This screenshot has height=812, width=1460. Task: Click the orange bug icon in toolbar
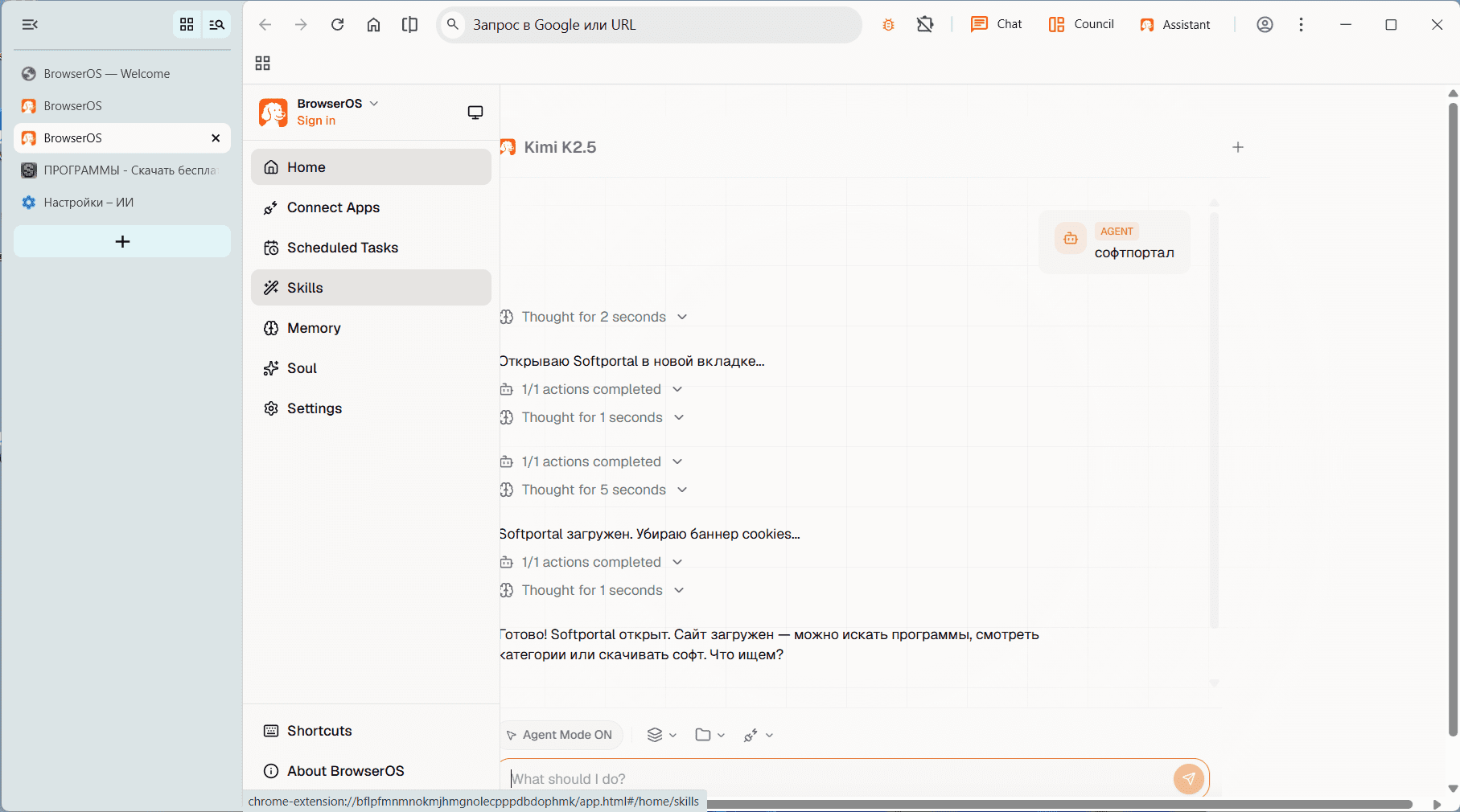888,25
